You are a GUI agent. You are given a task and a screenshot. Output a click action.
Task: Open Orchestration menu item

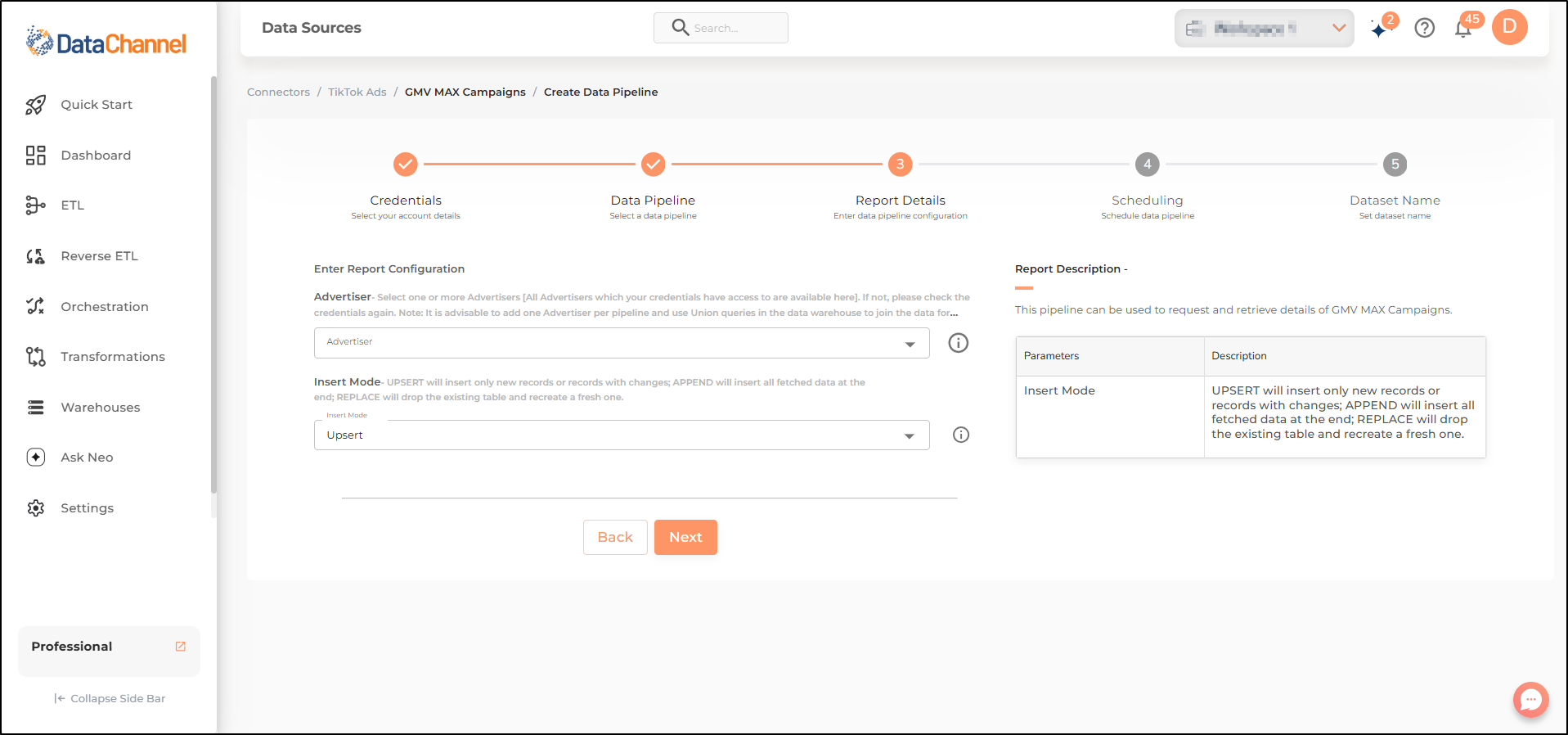tap(105, 307)
